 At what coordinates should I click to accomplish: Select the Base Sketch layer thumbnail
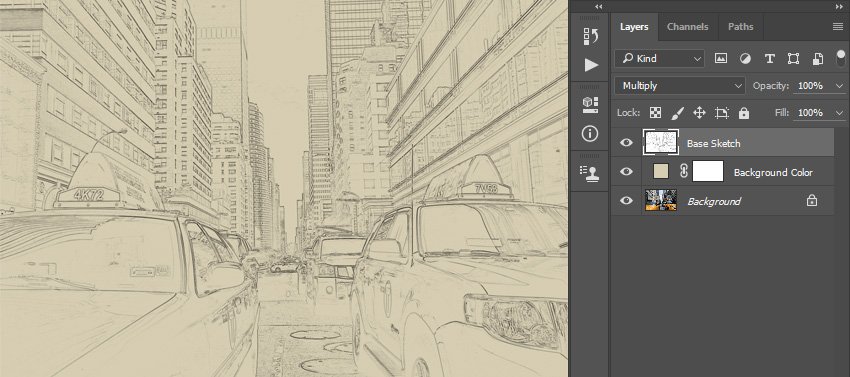pyautogui.click(x=660, y=143)
